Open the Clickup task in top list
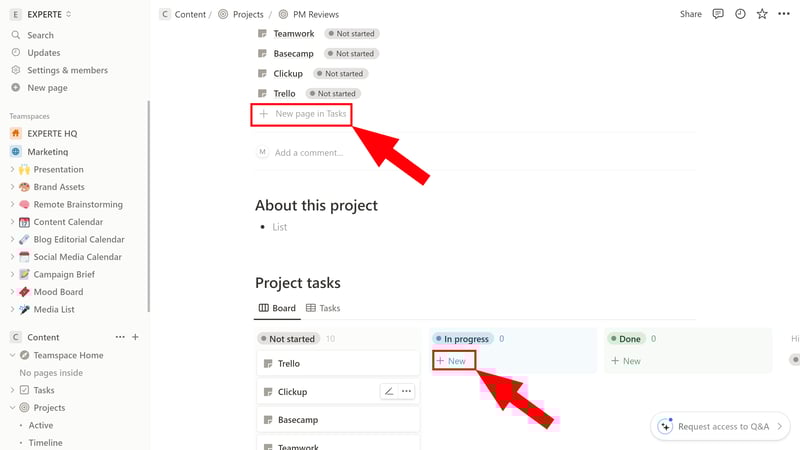The image size is (800, 450). point(288,73)
